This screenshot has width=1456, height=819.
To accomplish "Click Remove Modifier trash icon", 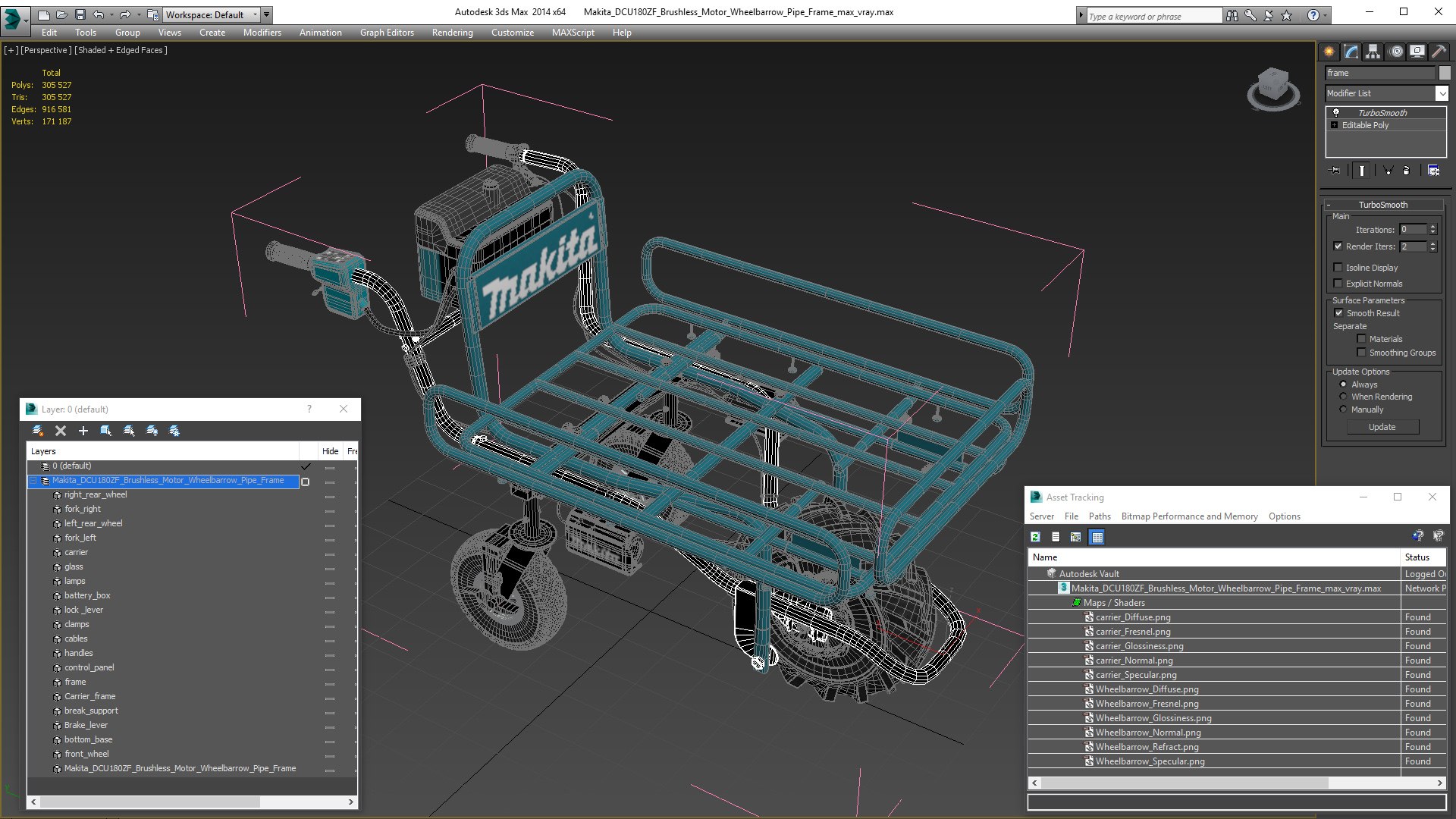I will (1407, 171).
